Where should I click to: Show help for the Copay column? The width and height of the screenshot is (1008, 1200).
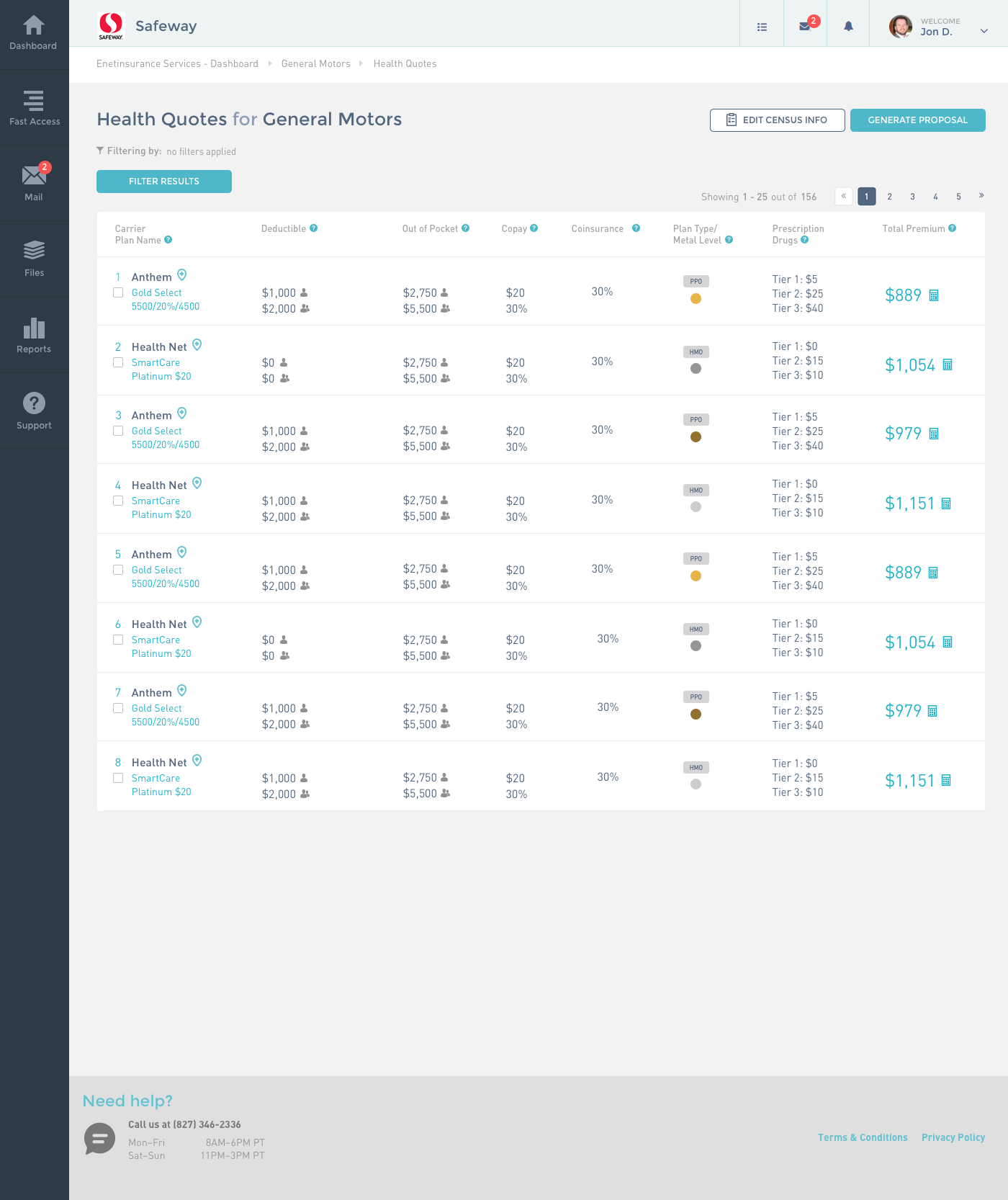pos(534,228)
